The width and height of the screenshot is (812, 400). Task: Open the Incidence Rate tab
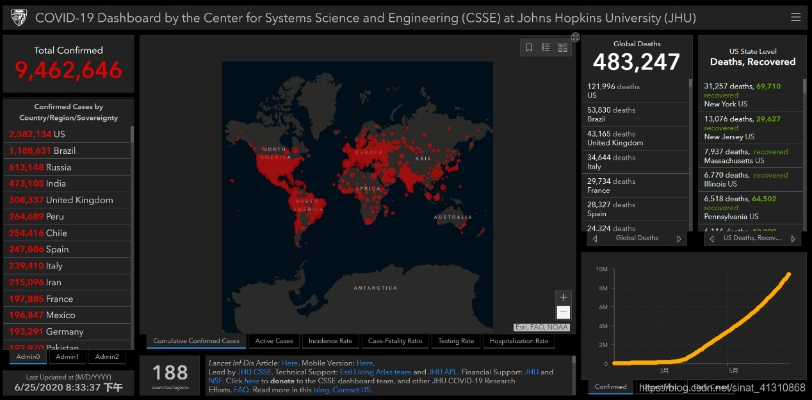329,341
